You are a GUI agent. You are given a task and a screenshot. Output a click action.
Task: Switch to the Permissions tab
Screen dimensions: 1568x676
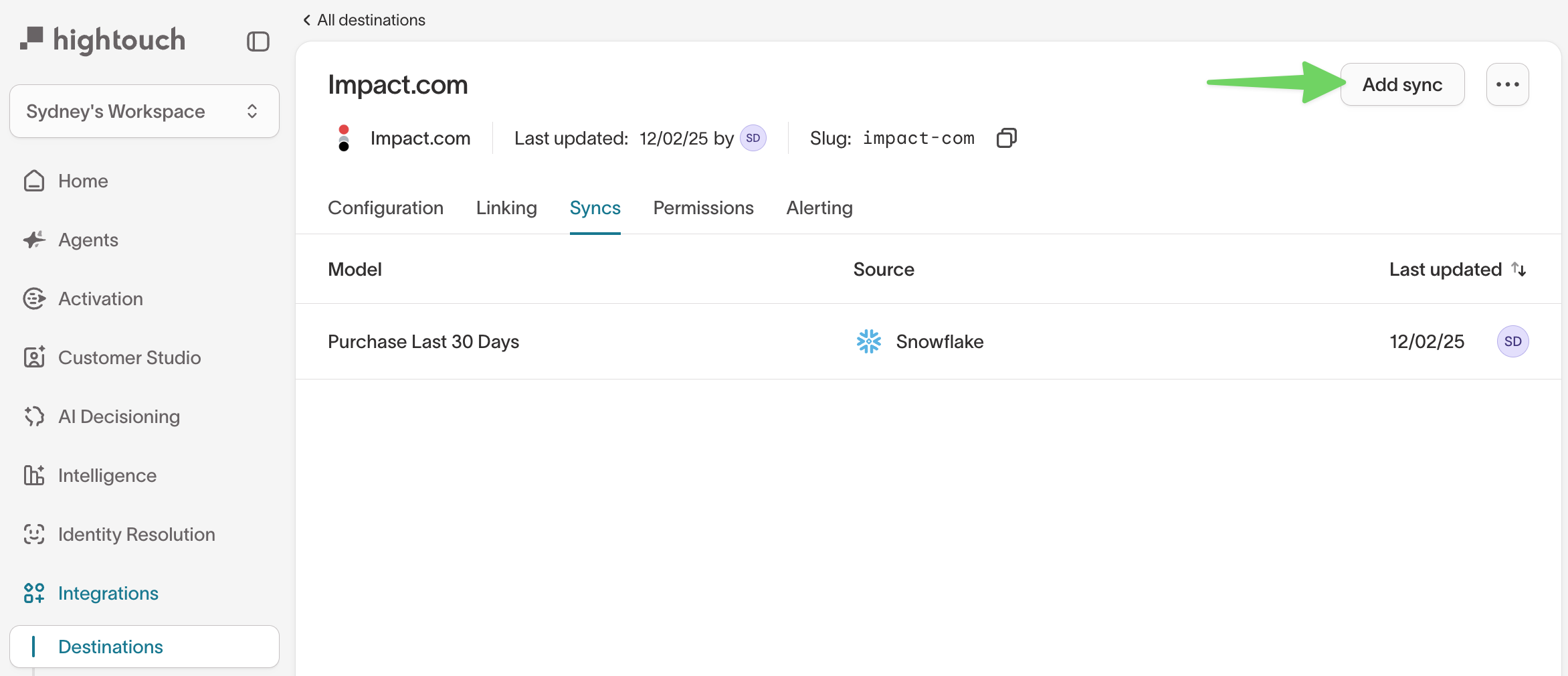(x=703, y=207)
